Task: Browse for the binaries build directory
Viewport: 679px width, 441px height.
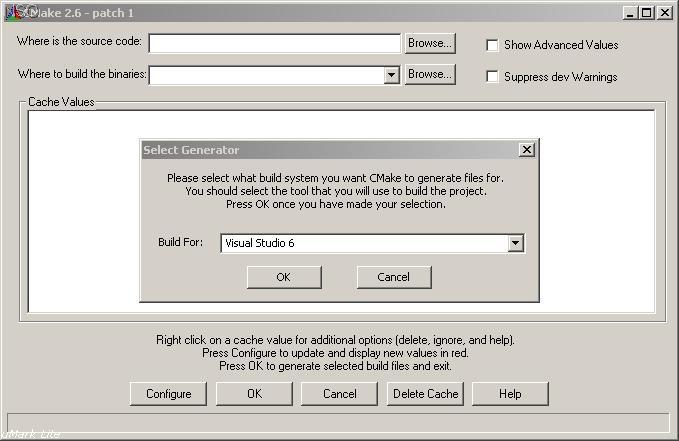Action: click(430, 74)
